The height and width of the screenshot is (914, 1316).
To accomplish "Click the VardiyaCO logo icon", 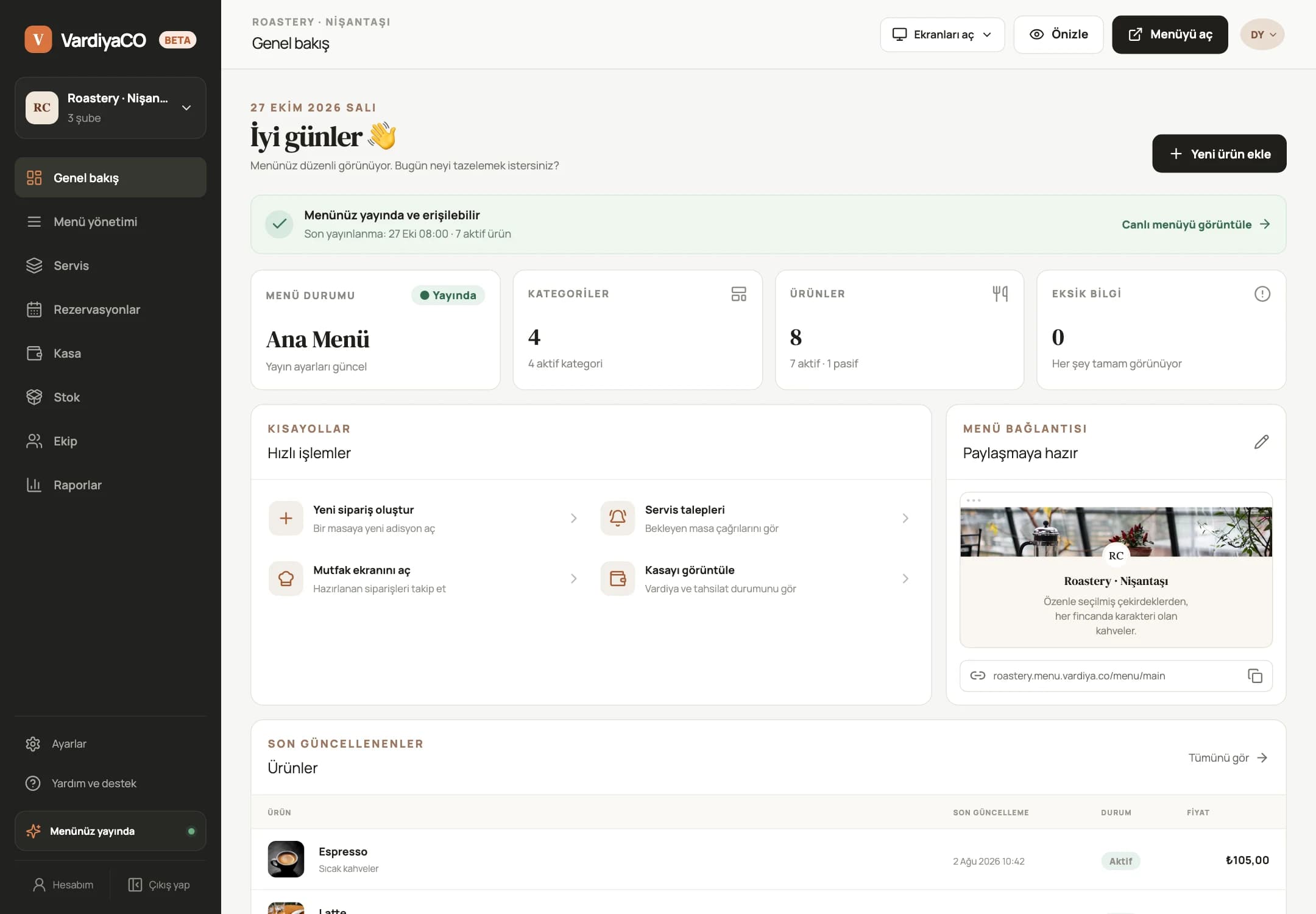I will pyautogui.click(x=38, y=40).
